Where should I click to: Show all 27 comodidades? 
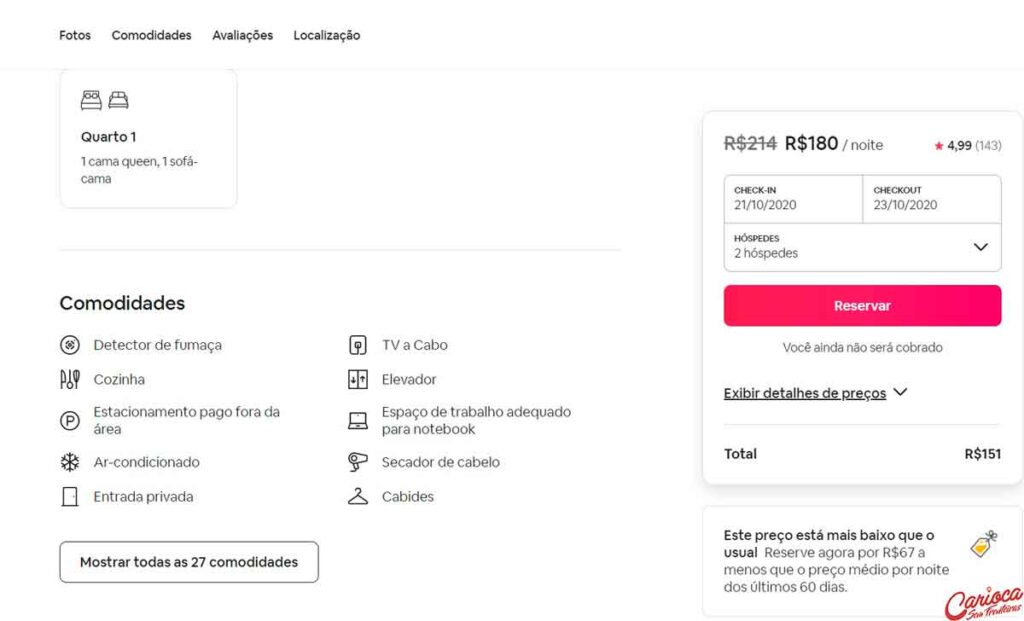189,562
